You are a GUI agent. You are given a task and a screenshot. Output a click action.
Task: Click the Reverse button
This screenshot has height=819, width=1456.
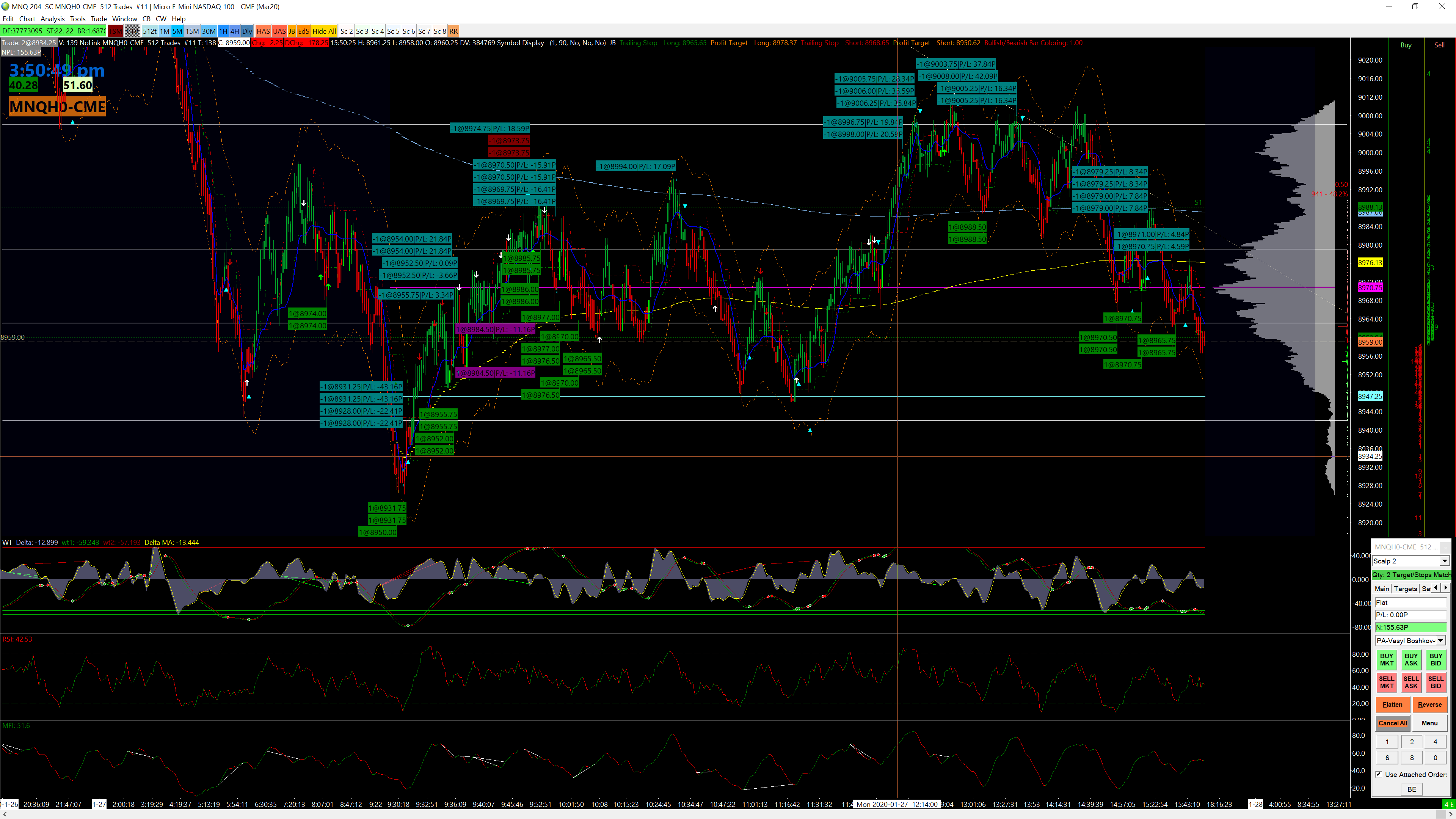pos(1429,704)
